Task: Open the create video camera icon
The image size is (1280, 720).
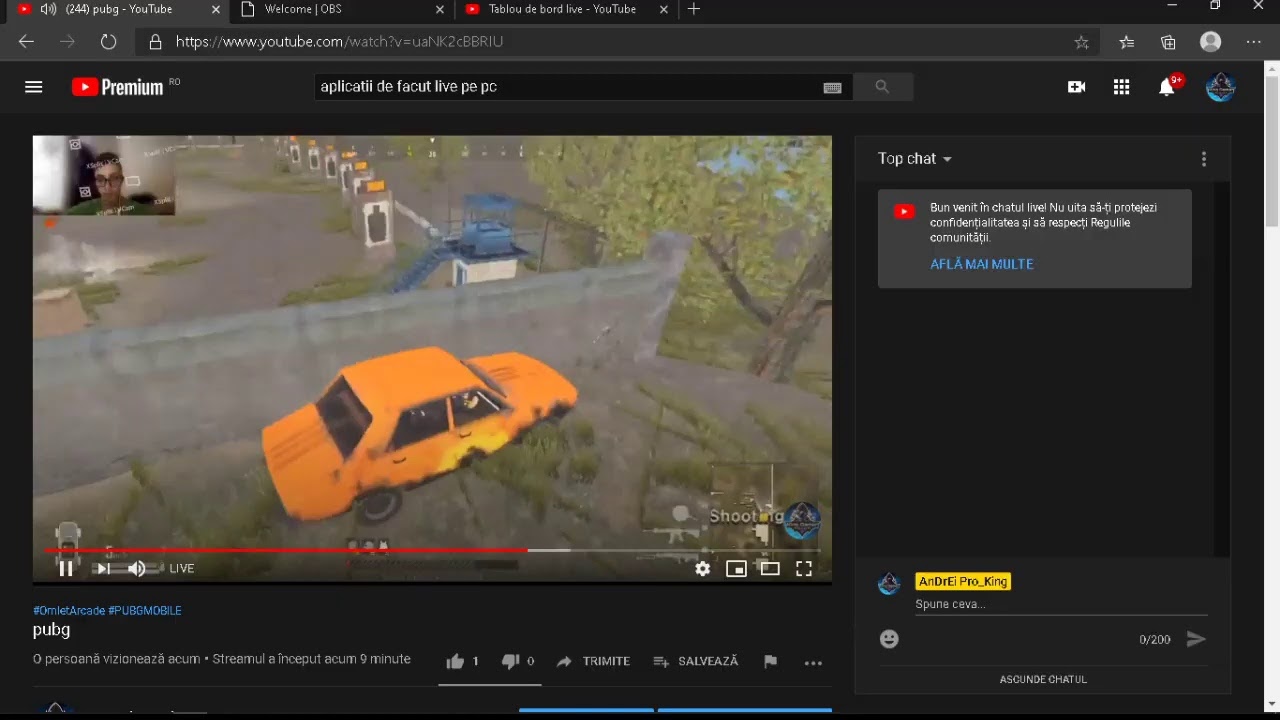Action: 1076,87
